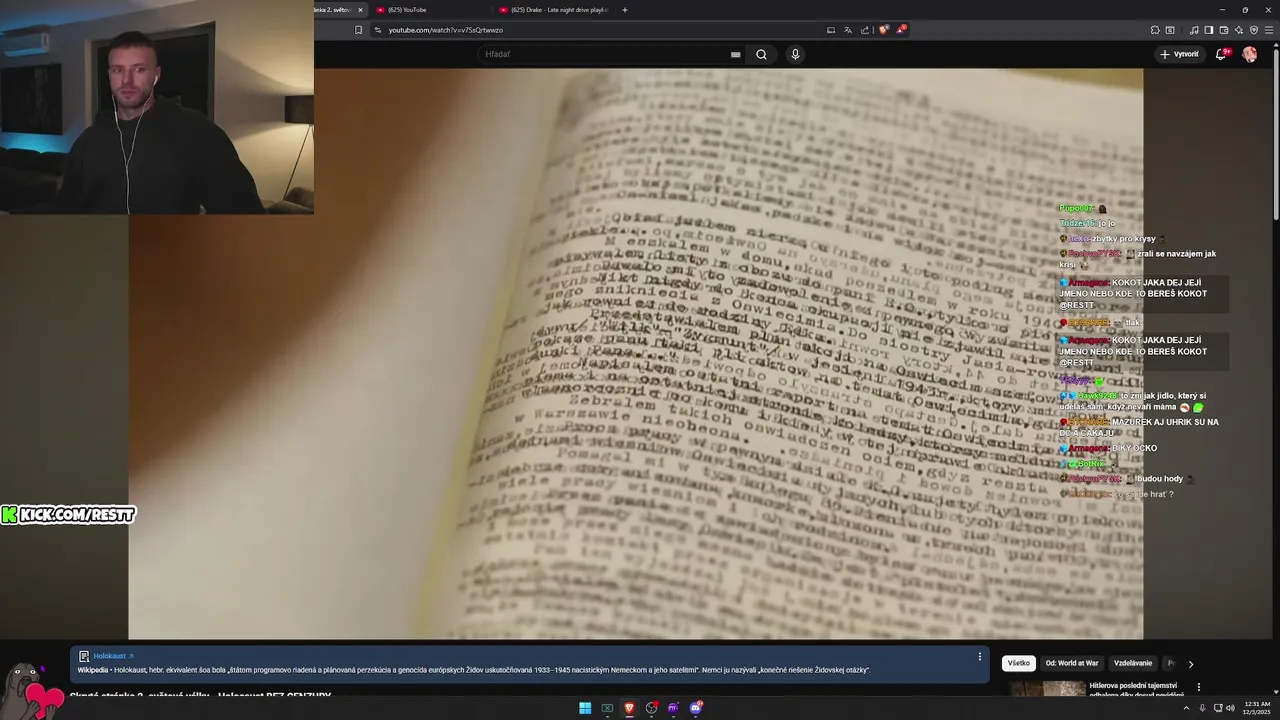
Task: Select the 'Od: World at War' chip
Action: click(x=1072, y=663)
